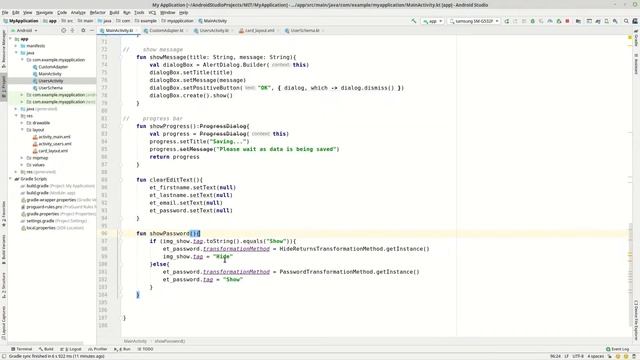This screenshot has height=360, width=640.
Task: Collapse the layout folder
Action: [x=22, y=130]
